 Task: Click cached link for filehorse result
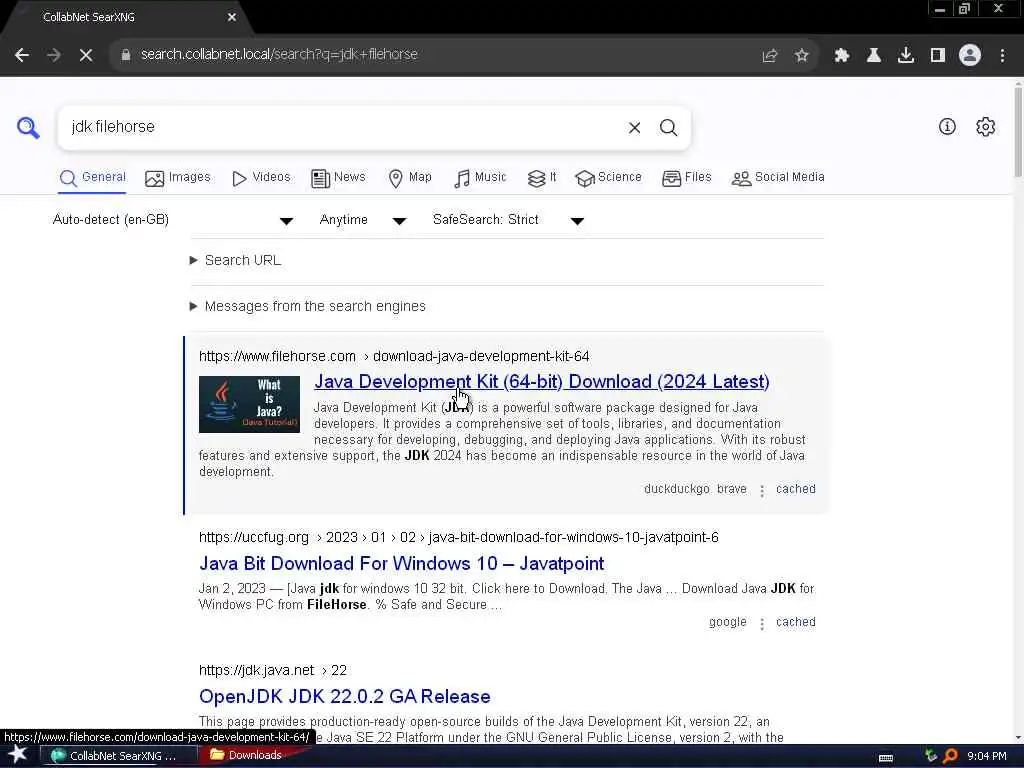point(795,489)
